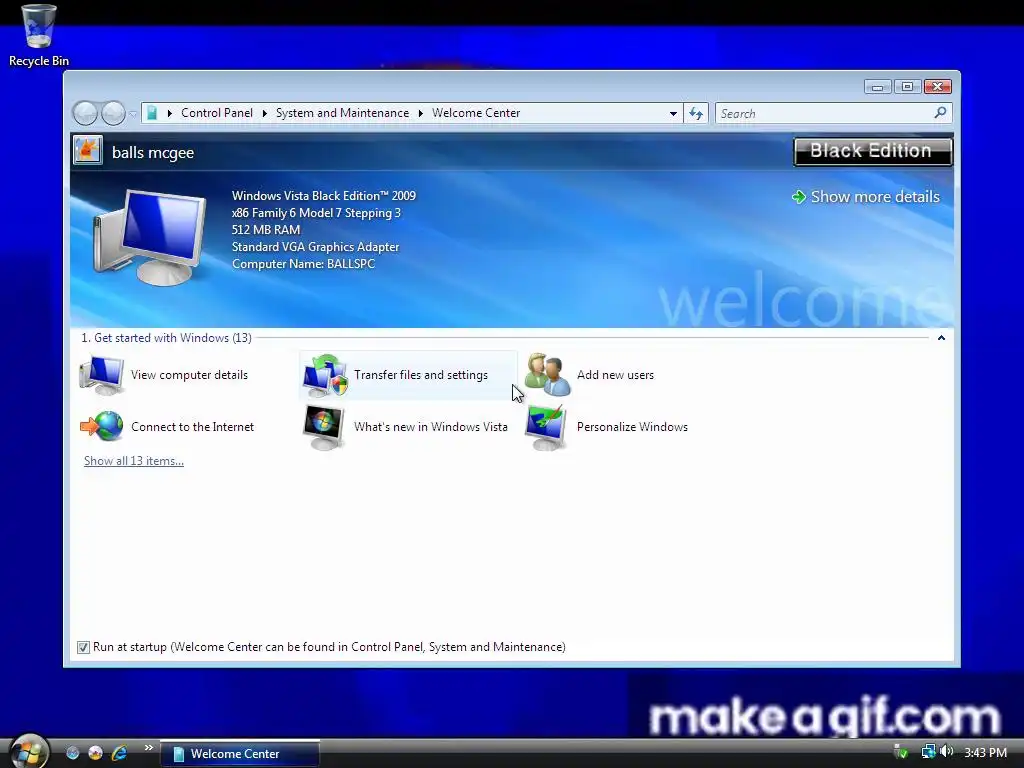
Task: Click the Forward navigation arrow button
Action: (x=113, y=113)
